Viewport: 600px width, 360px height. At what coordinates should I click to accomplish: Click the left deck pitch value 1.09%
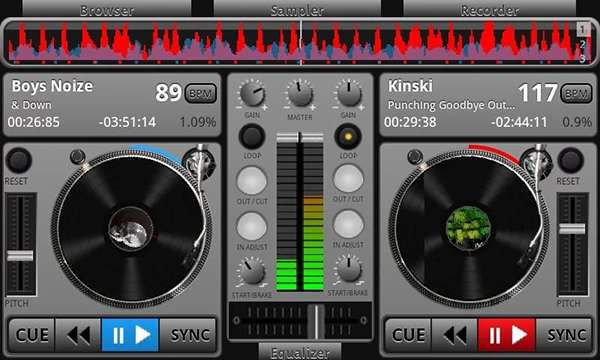[x=198, y=122]
